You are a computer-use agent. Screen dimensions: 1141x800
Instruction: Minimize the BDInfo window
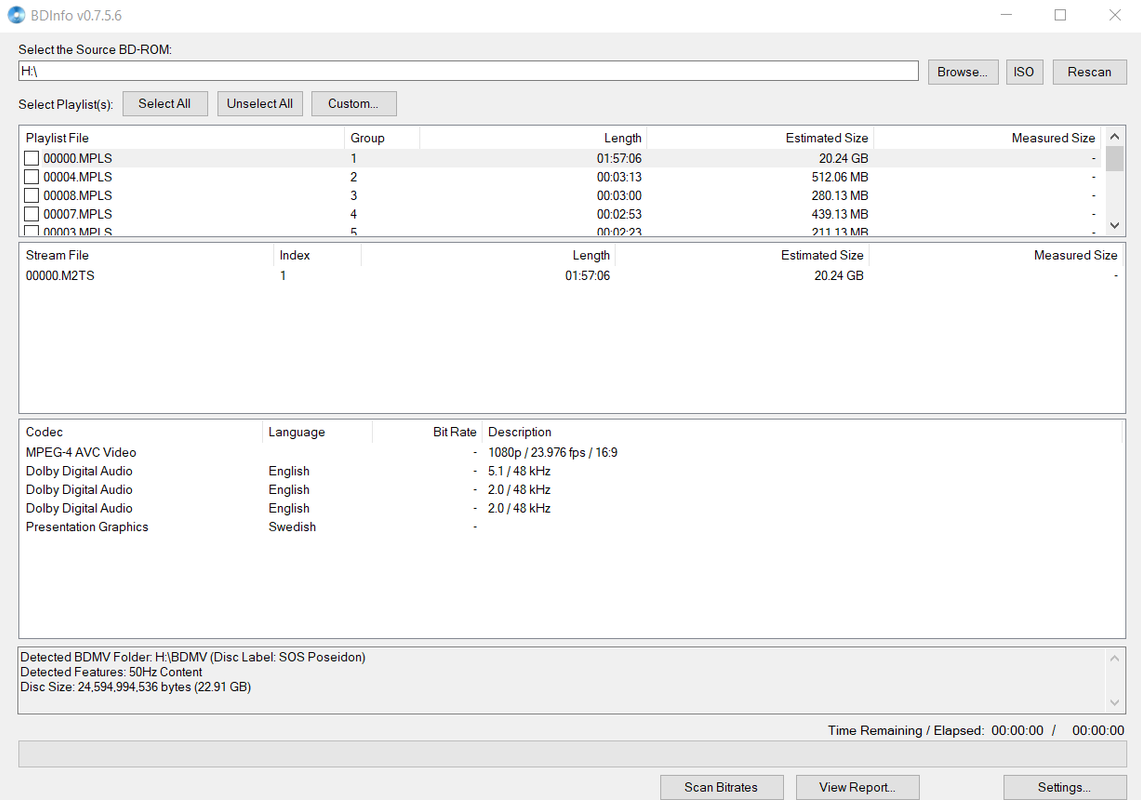coord(1006,15)
